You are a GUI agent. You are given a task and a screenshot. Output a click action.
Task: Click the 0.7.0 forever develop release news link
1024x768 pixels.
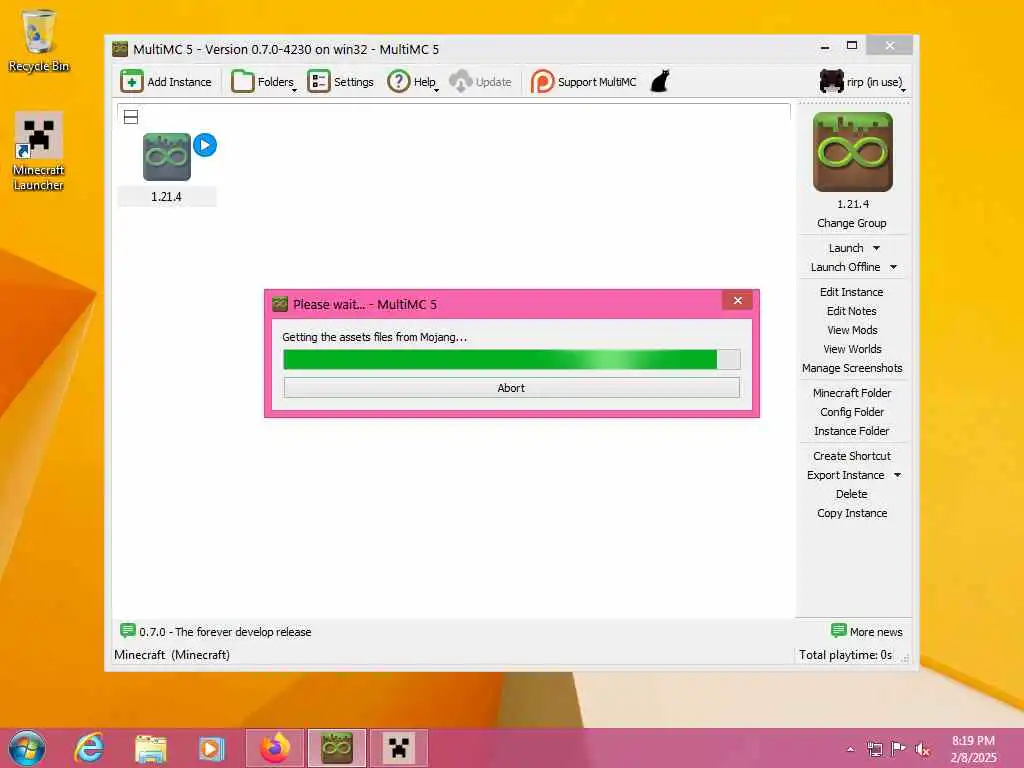(x=225, y=632)
